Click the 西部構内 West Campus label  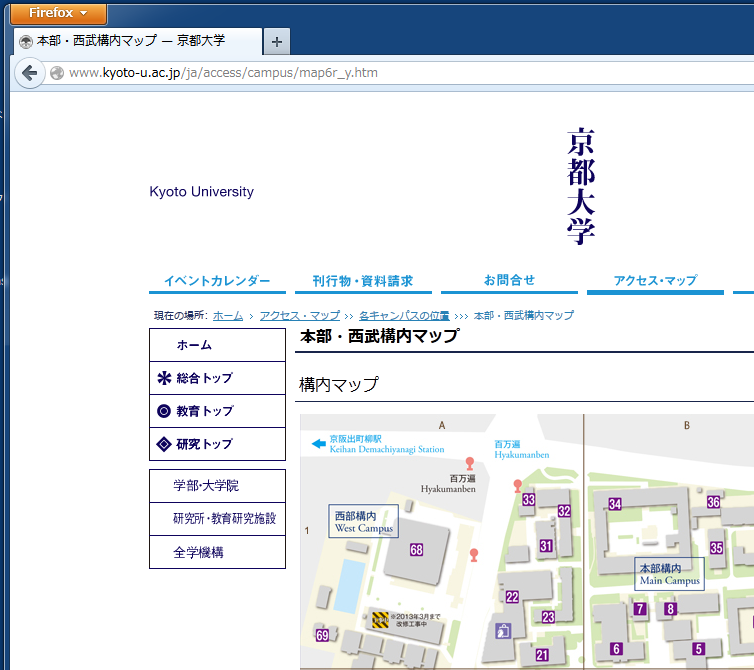[x=364, y=521]
